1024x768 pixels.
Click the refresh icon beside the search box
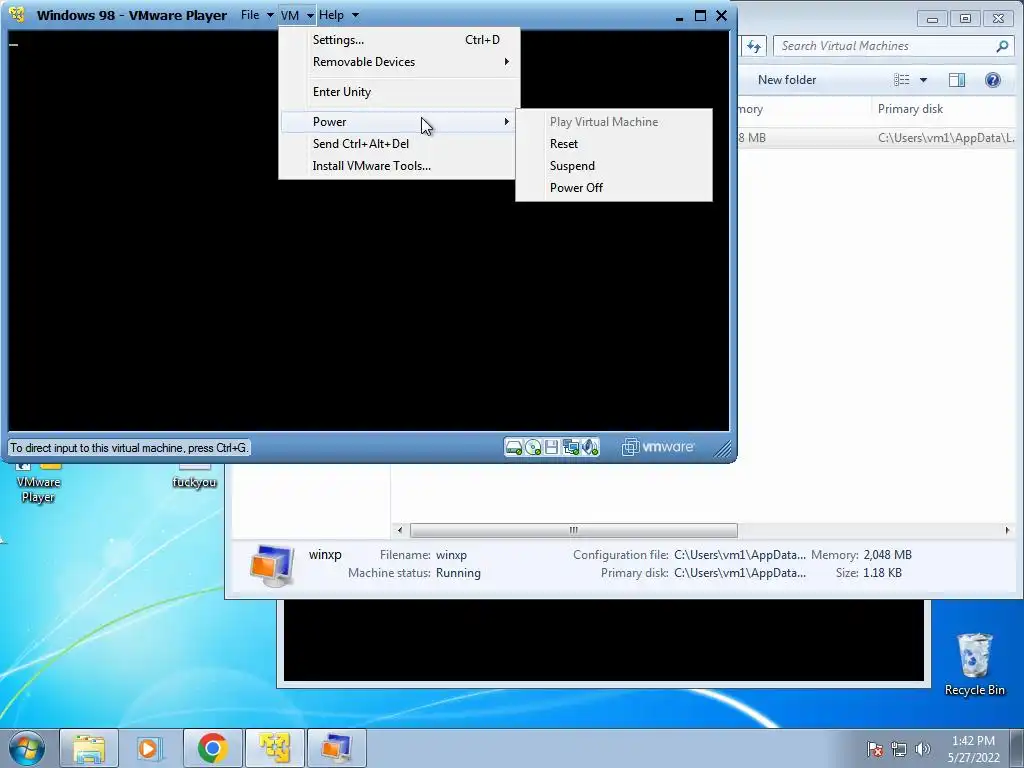[x=754, y=46]
